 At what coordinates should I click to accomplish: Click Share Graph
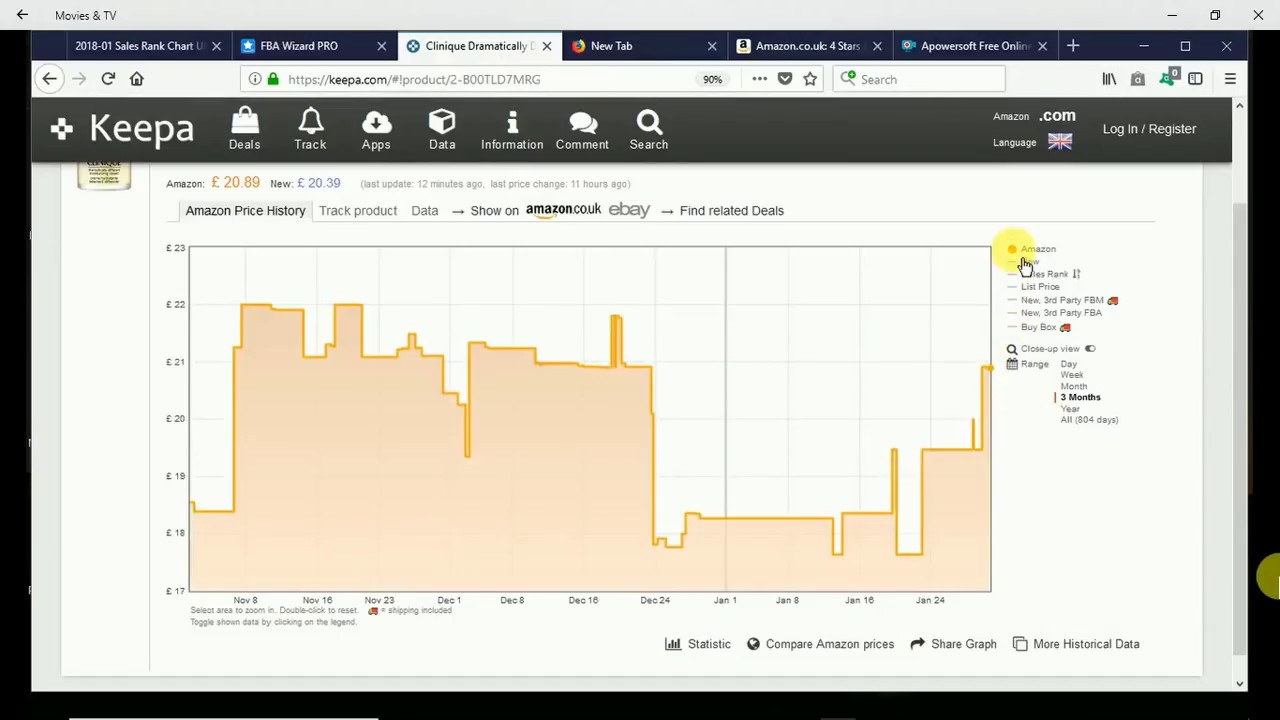click(x=953, y=644)
